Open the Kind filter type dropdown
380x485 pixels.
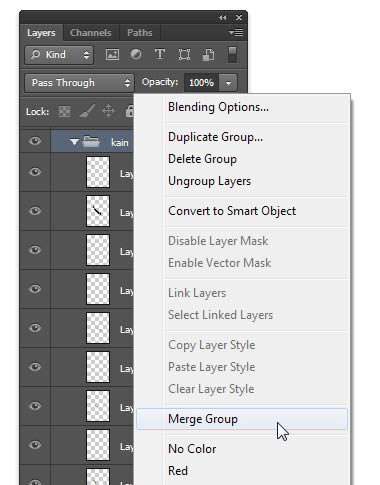coord(59,55)
